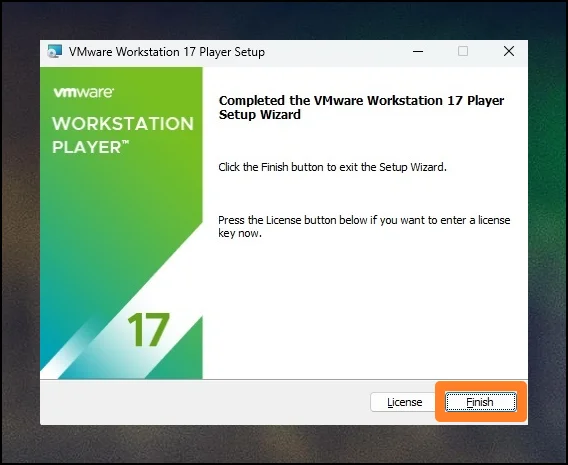Click the teal triangle at banner bottom
Screen dimensions: 568x465
[x=179, y=355]
